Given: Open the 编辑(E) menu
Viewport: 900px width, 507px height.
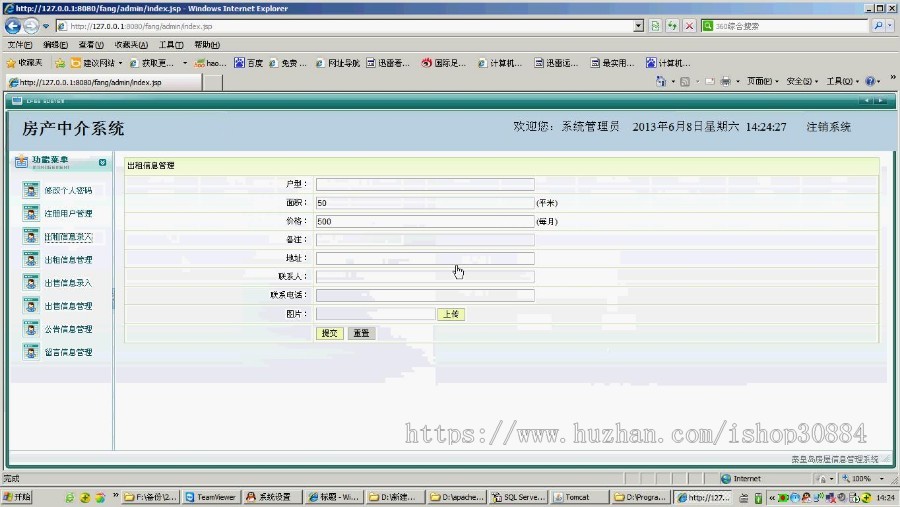Looking at the screenshot, I should 55,45.
